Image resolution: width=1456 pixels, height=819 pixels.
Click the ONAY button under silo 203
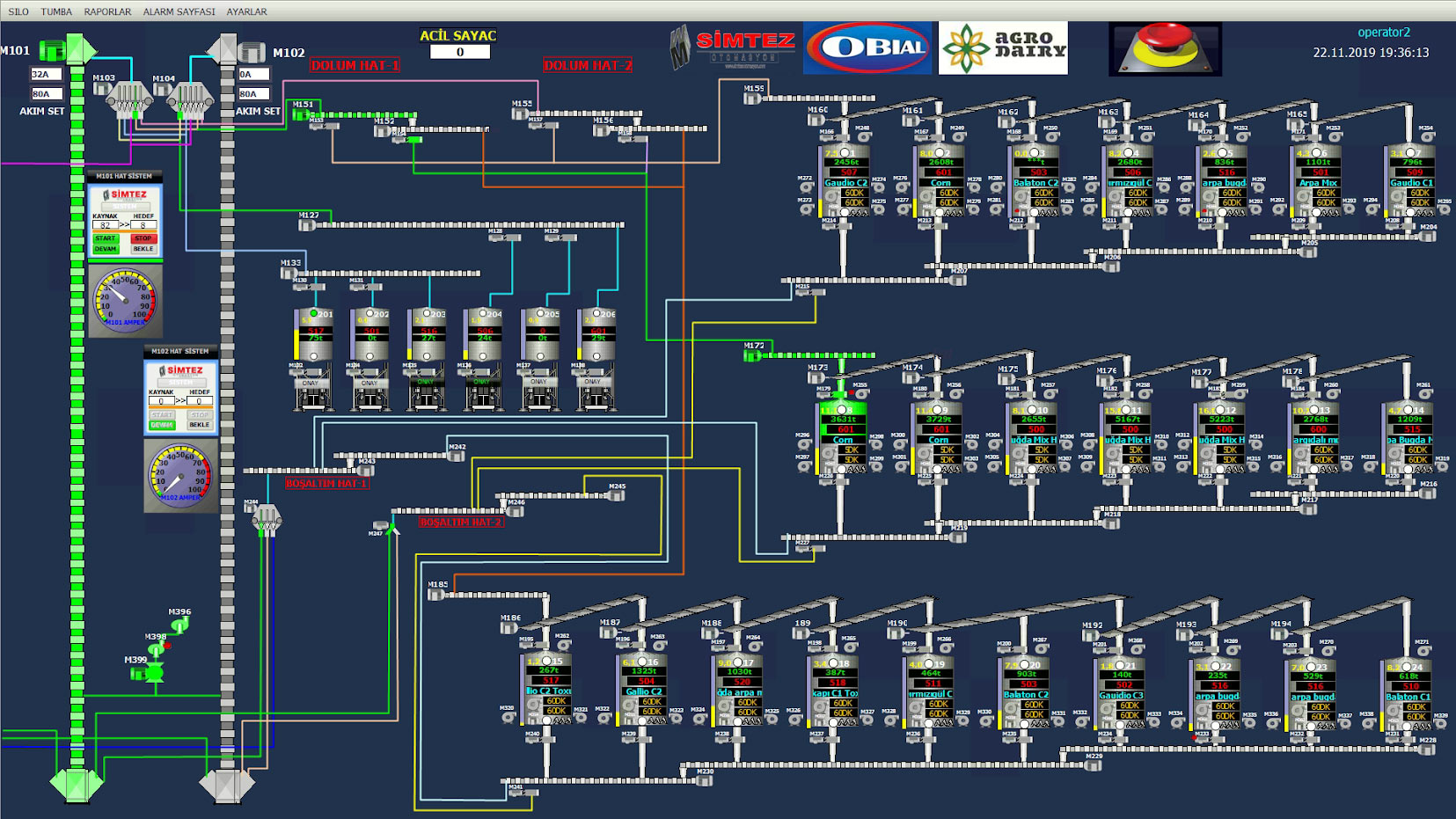426,382
